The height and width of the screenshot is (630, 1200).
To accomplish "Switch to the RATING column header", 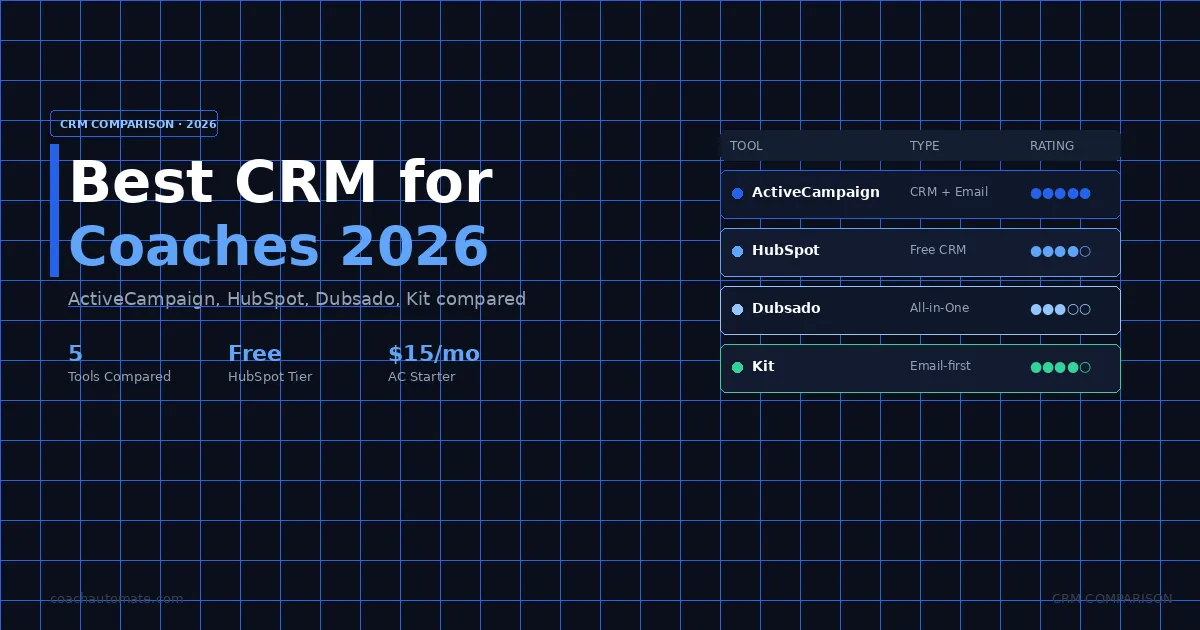I will pyautogui.click(x=1052, y=146).
